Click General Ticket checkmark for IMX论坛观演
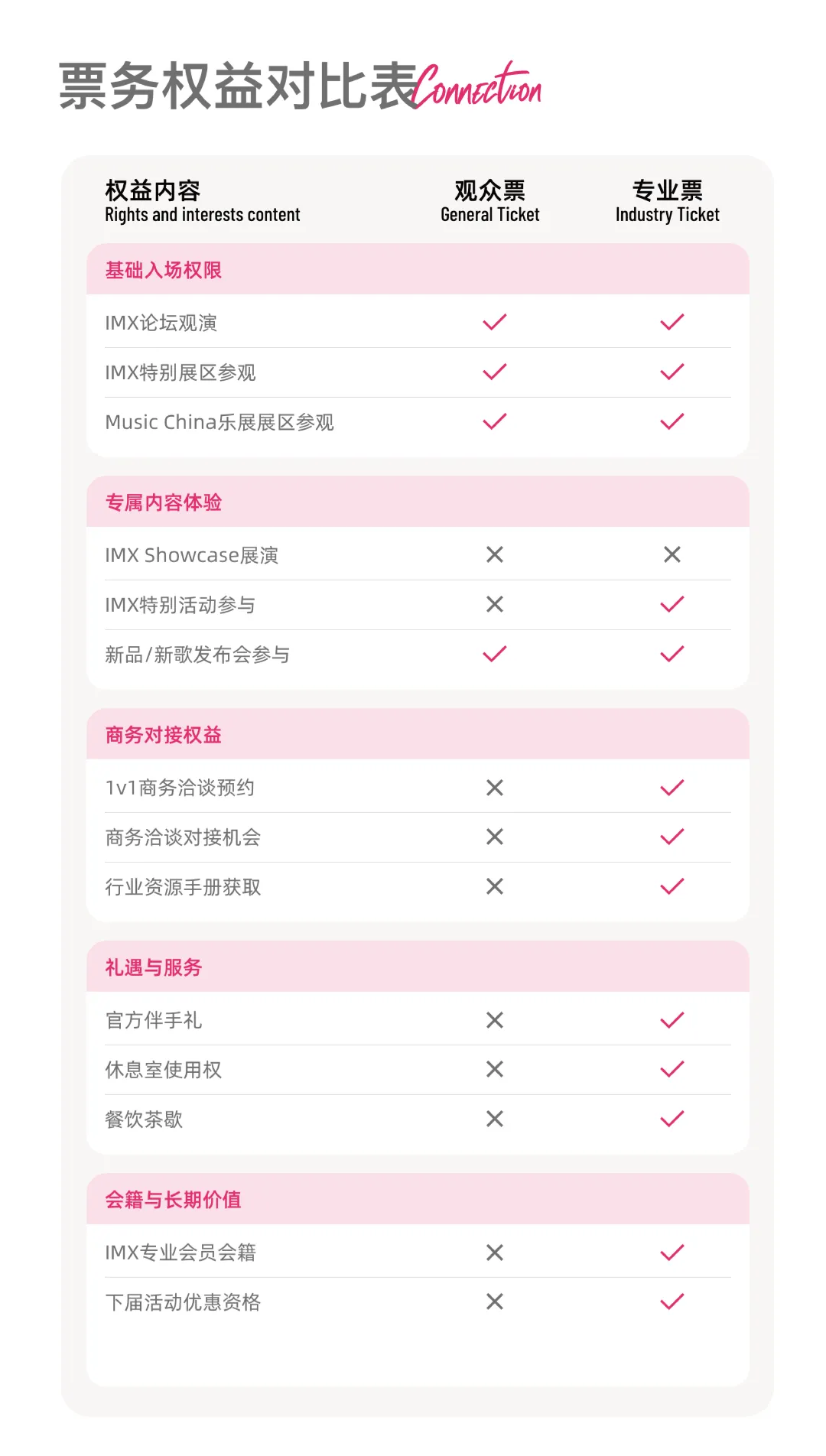Screen dimensions: 826x1456 pos(495,322)
